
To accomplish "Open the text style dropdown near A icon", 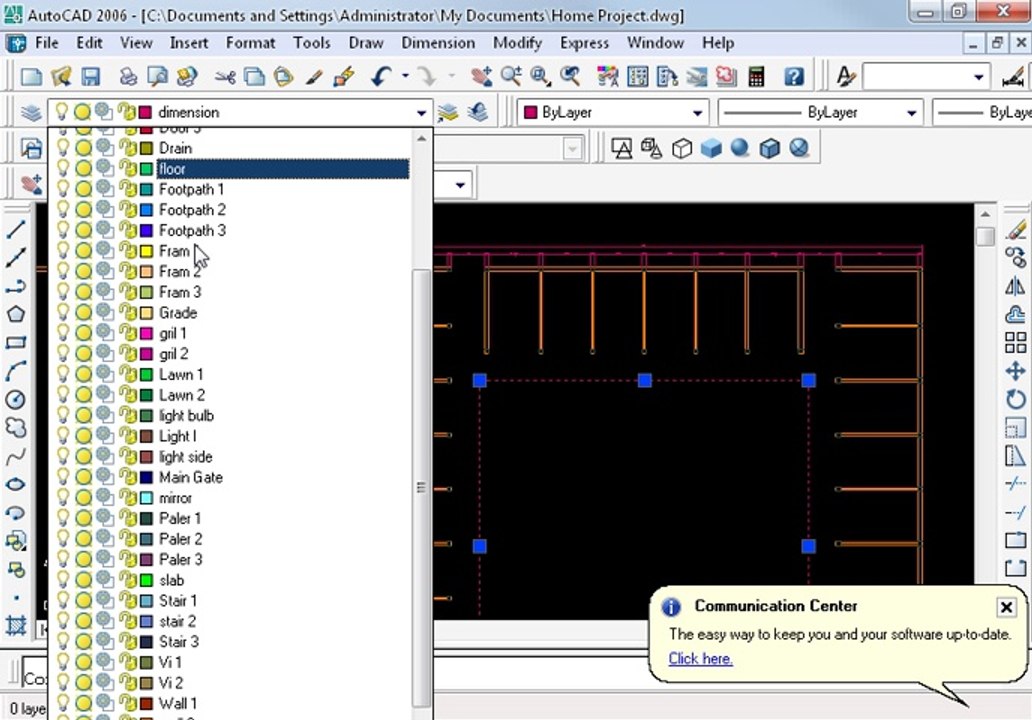I will [x=979, y=77].
